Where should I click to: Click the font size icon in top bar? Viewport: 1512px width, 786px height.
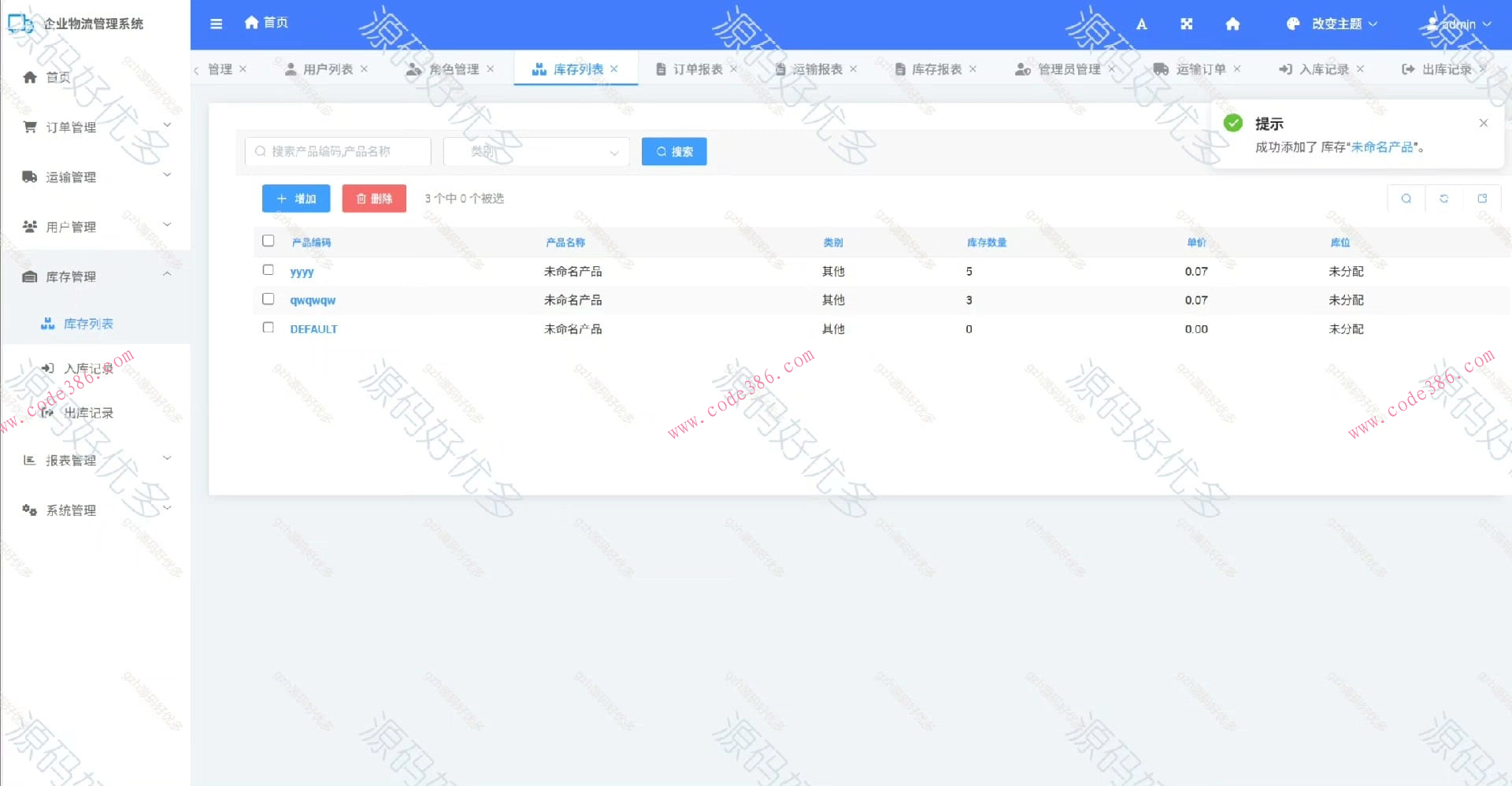pyautogui.click(x=1141, y=24)
